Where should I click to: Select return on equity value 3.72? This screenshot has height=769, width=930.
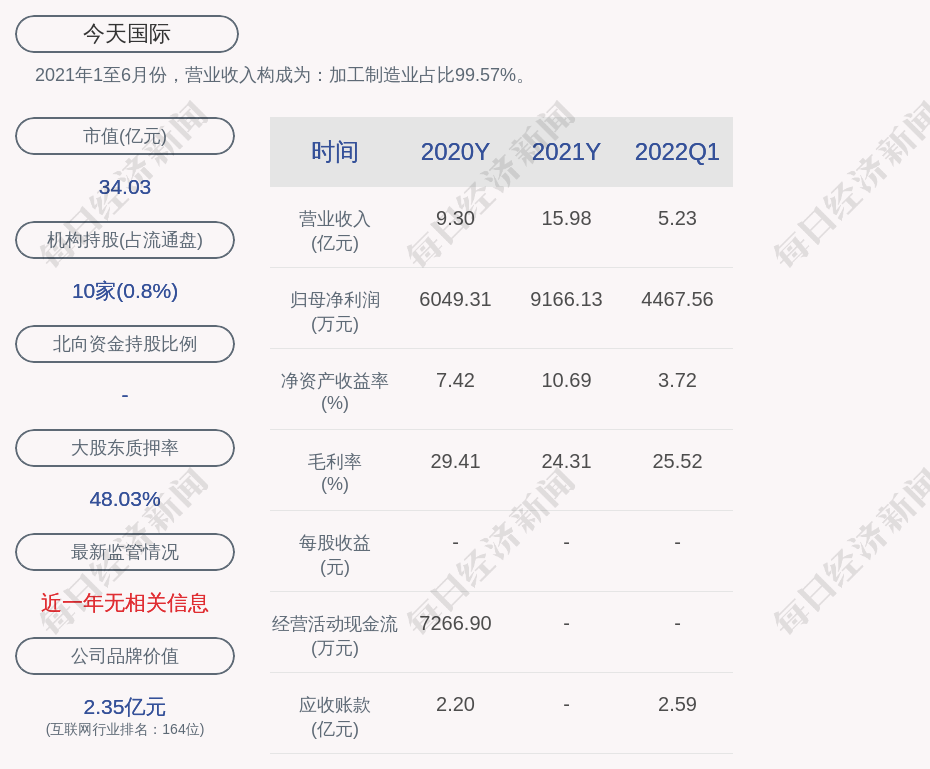click(677, 380)
